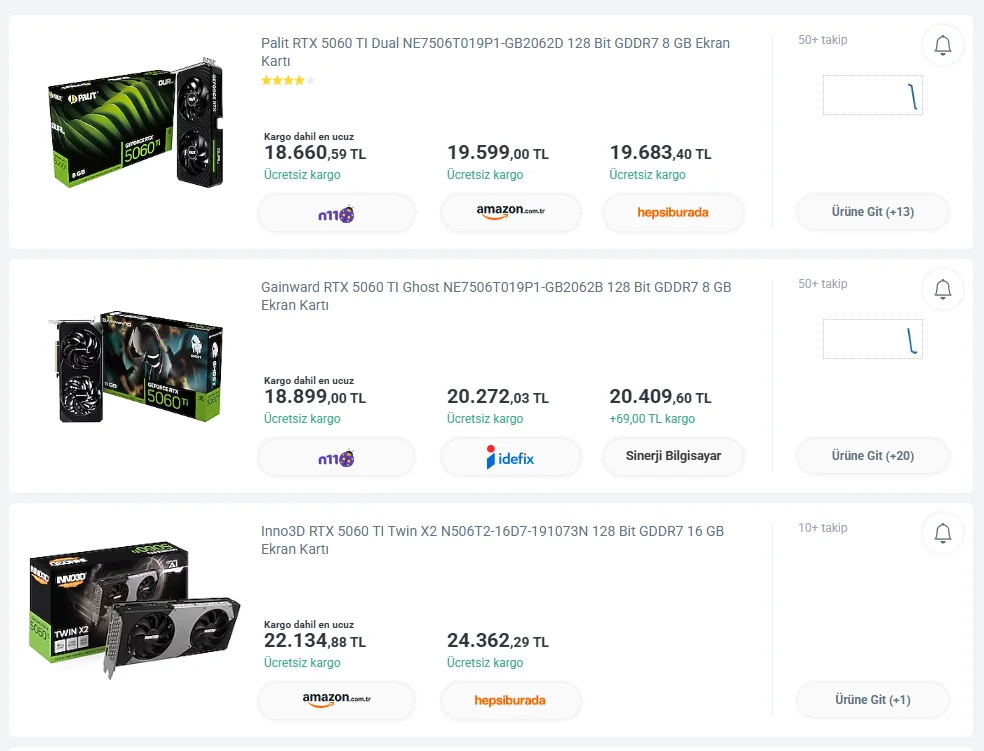Open n11 store offer for Gainward card

coord(336,457)
